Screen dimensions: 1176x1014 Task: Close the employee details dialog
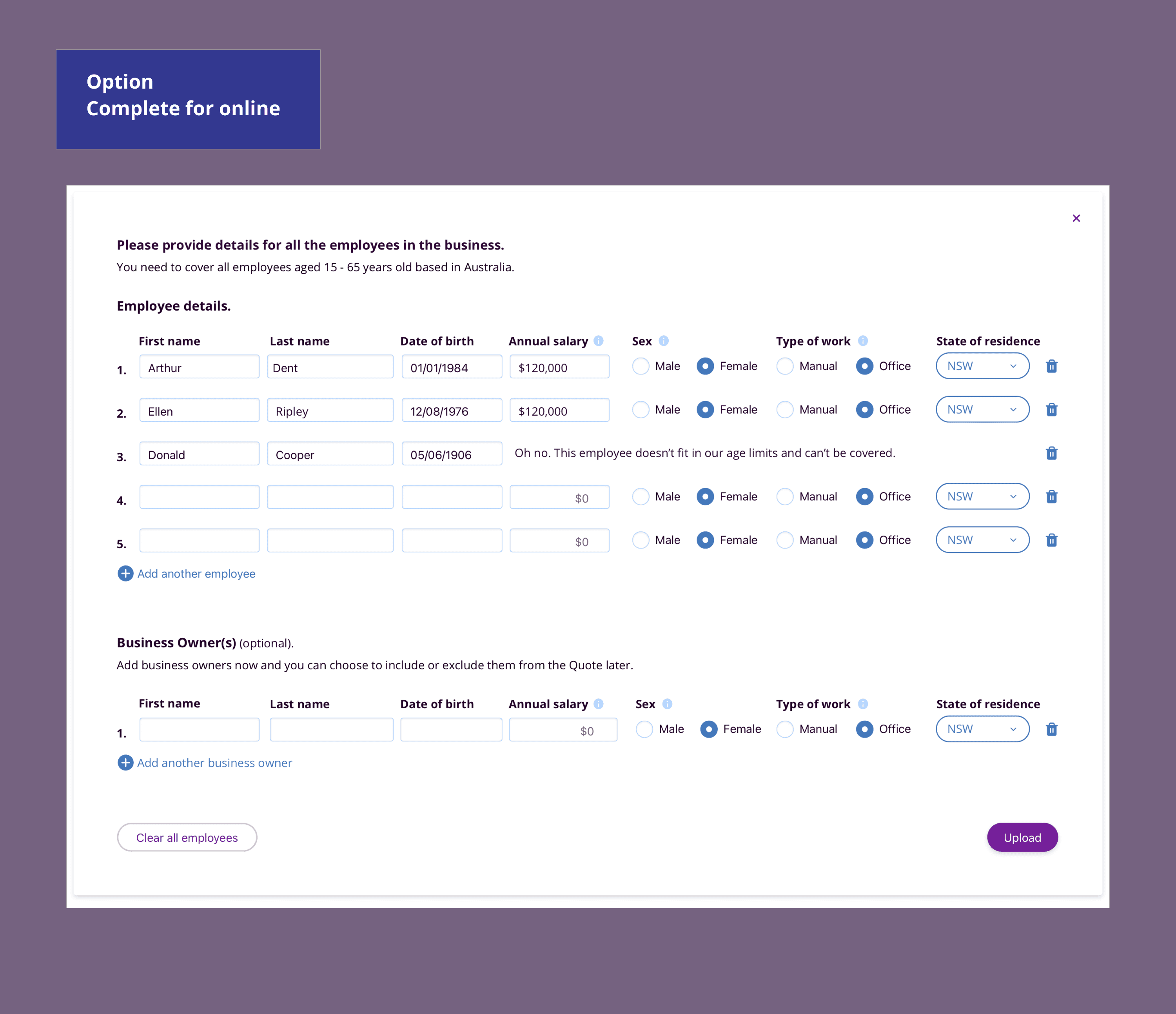[1076, 218]
